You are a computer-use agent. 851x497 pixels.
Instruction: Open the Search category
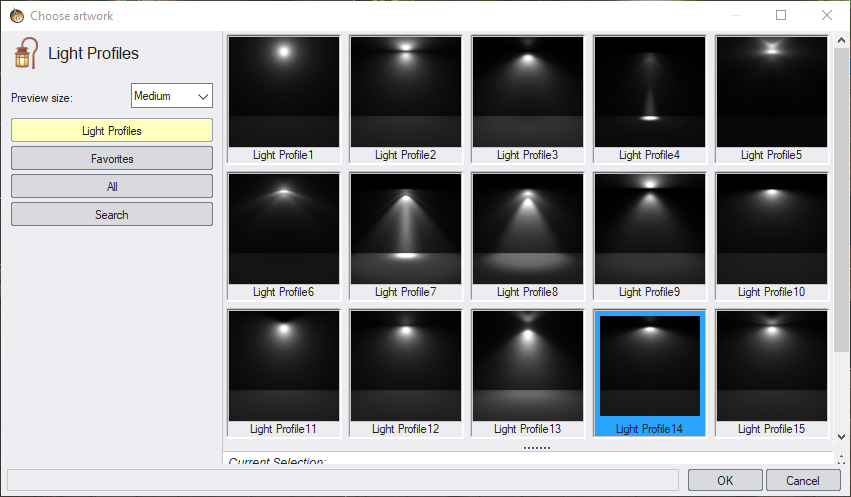point(112,214)
